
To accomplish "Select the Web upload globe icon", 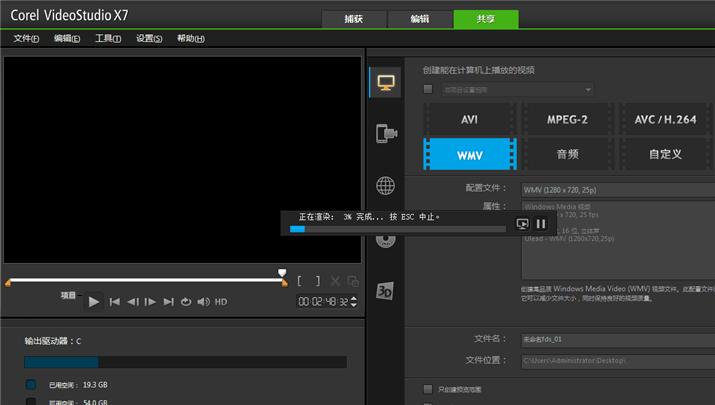I will [x=385, y=186].
